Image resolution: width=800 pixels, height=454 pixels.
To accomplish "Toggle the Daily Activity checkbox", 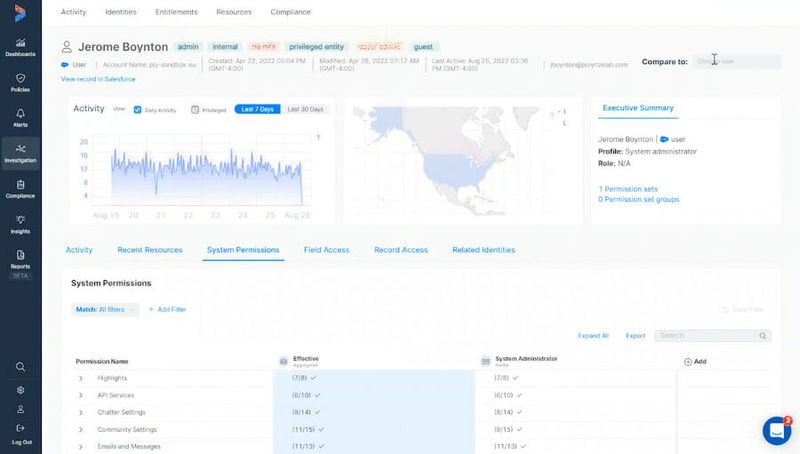I will coord(138,109).
